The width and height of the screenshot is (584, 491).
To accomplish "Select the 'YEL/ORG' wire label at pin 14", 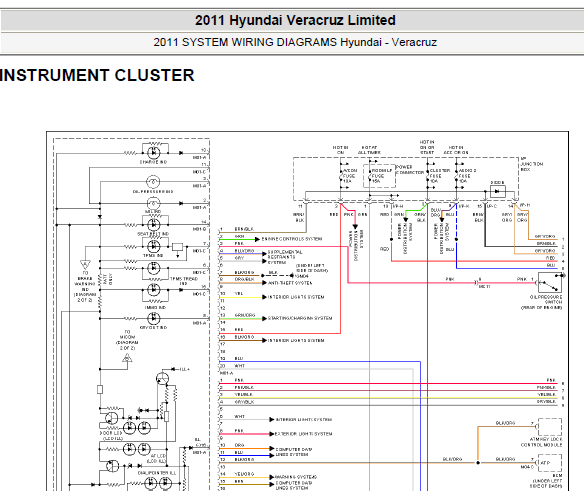I will (244, 474).
